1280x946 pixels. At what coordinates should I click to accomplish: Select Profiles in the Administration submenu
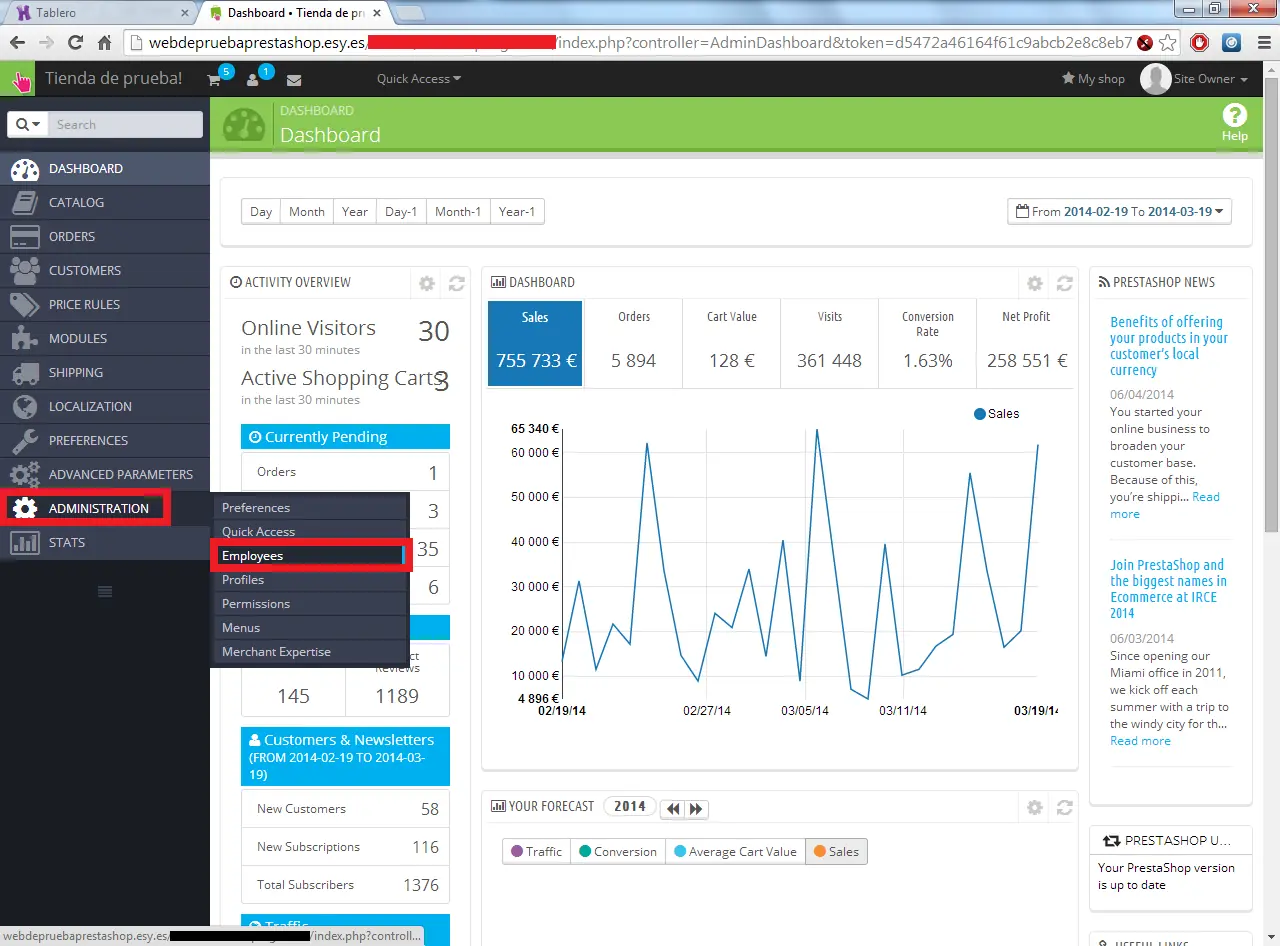pyautogui.click(x=311, y=580)
